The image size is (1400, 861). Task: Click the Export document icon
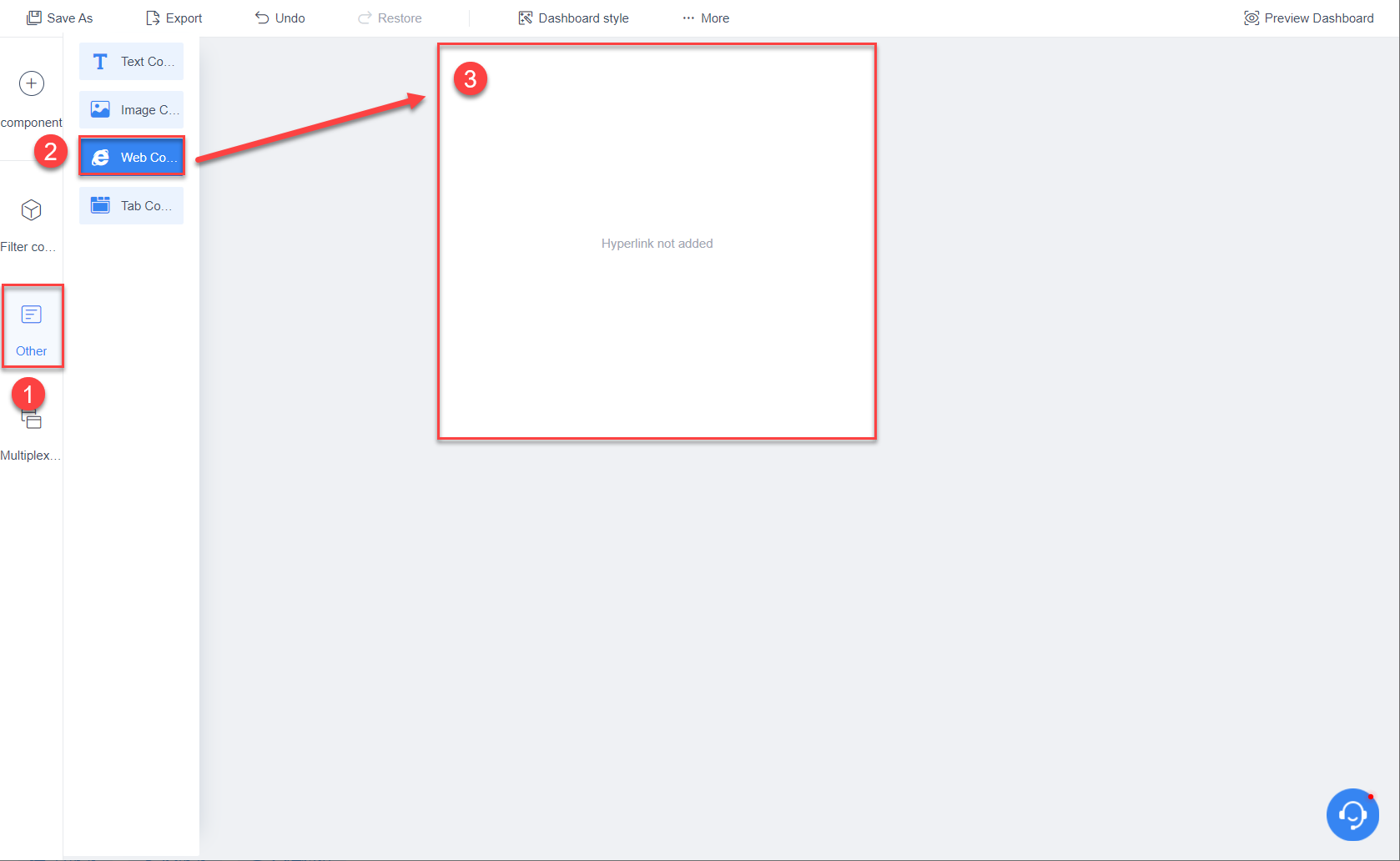tap(153, 18)
